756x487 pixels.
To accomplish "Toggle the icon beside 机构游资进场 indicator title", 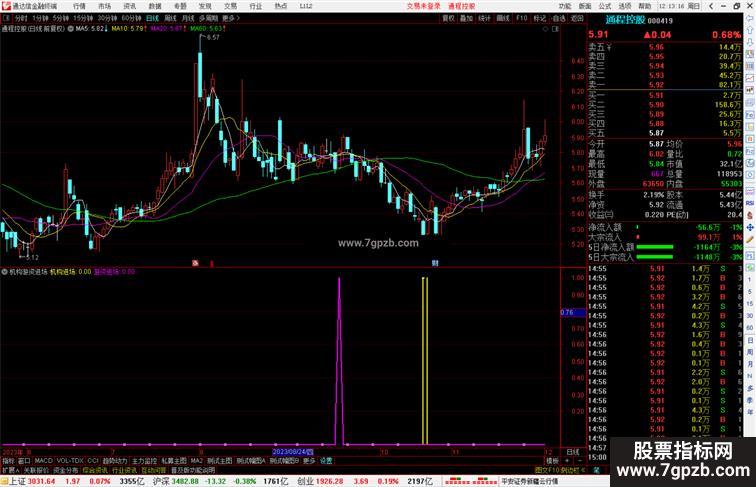I will click(x=4, y=271).
